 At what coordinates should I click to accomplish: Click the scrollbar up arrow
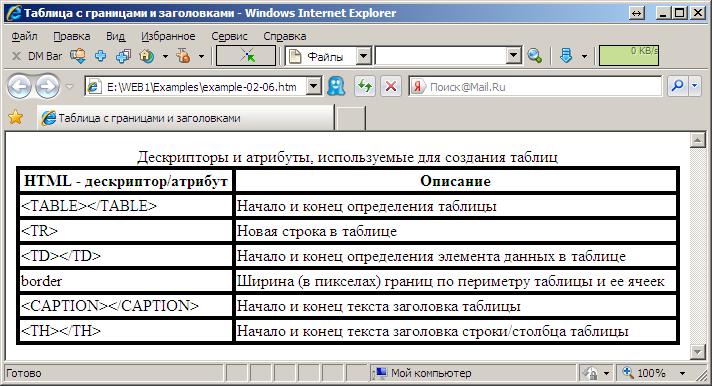click(697, 140)
